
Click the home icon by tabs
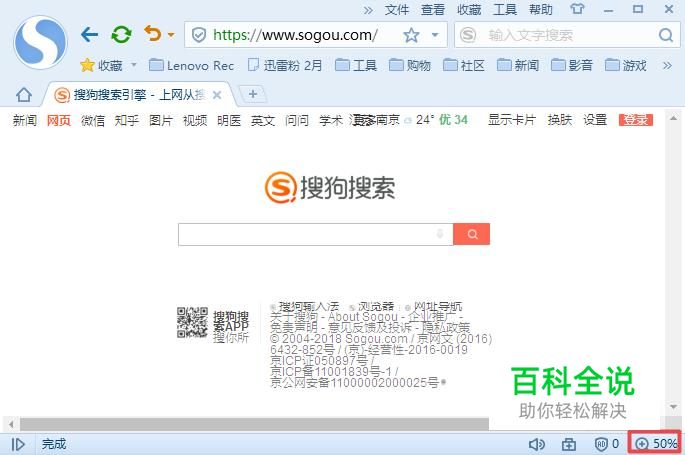tap(24, 94)
